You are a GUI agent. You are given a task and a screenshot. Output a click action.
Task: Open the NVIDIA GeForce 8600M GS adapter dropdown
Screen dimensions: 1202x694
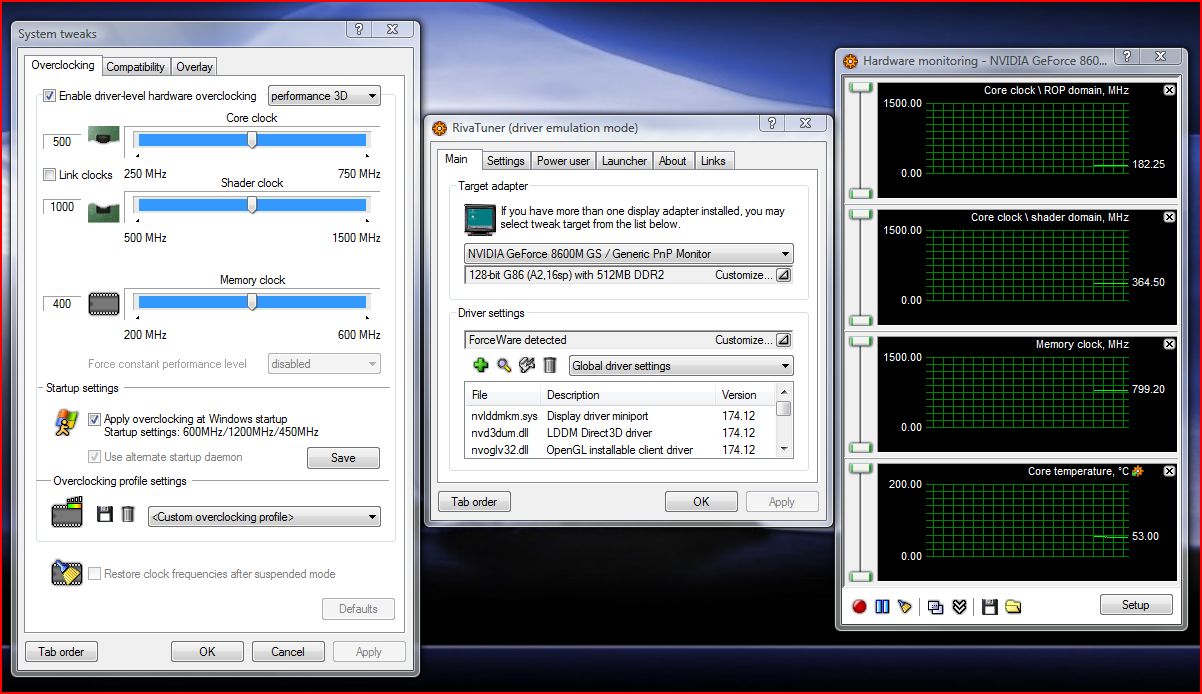(628, 254)
